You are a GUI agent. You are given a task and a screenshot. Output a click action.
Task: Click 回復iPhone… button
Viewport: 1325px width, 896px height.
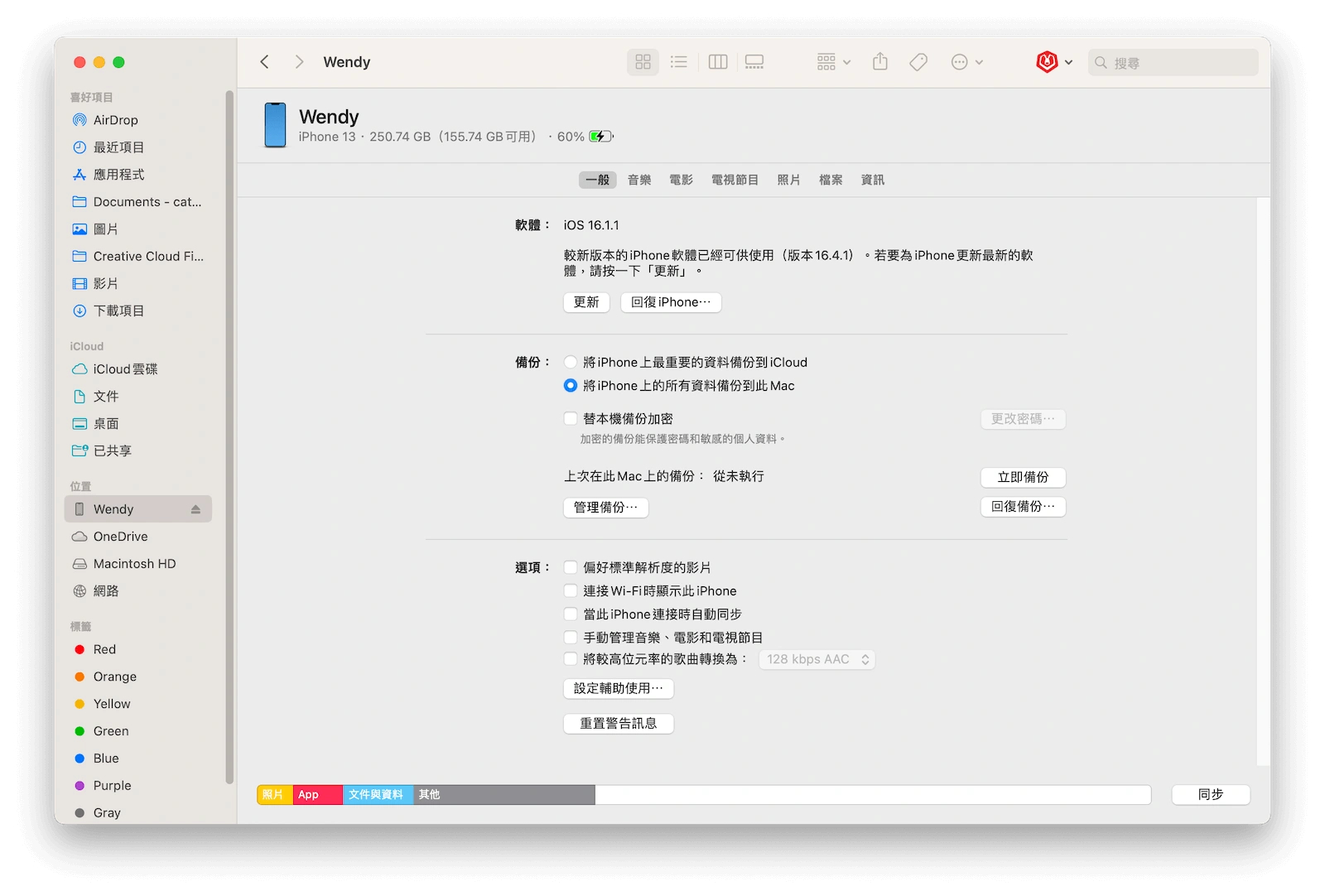point(671,302)
